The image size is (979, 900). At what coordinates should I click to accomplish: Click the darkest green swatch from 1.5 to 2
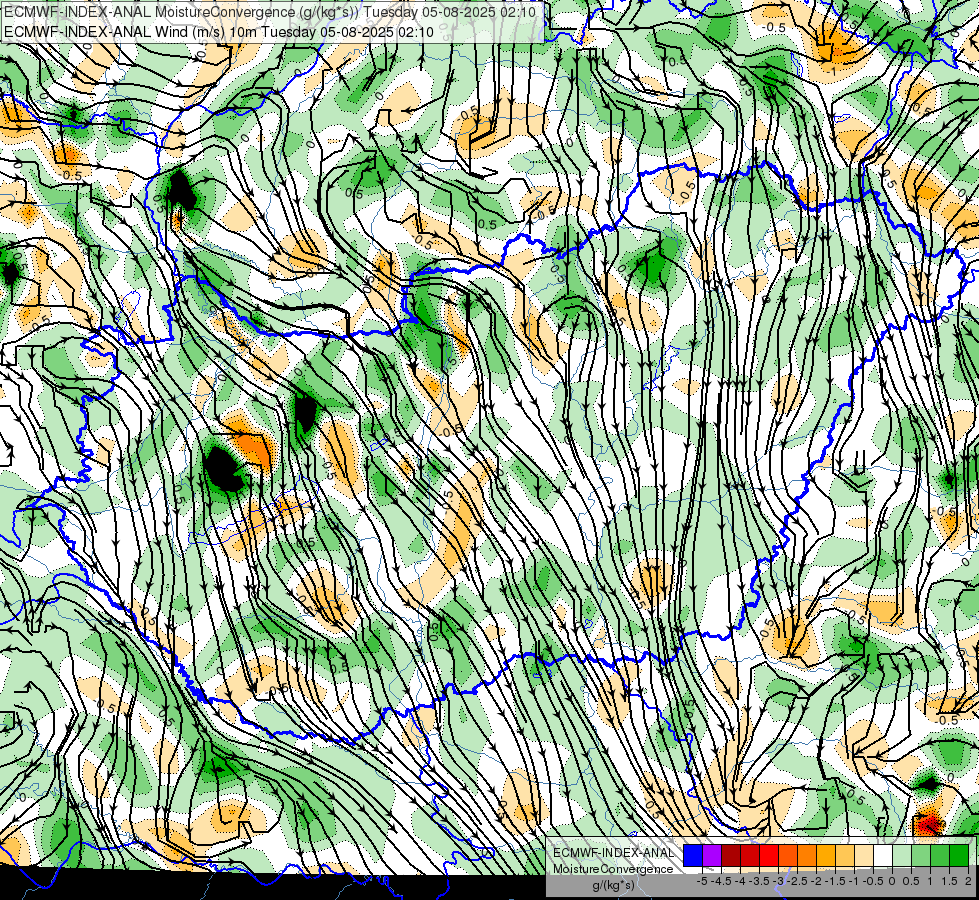pyautogui.click(x=959, y=855)
